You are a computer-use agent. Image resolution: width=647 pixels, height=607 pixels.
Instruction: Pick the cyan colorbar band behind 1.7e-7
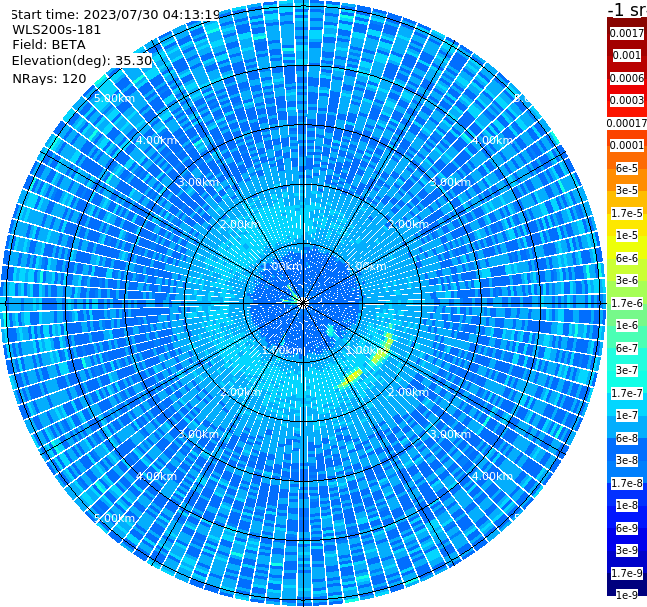(x=627, y=384)
